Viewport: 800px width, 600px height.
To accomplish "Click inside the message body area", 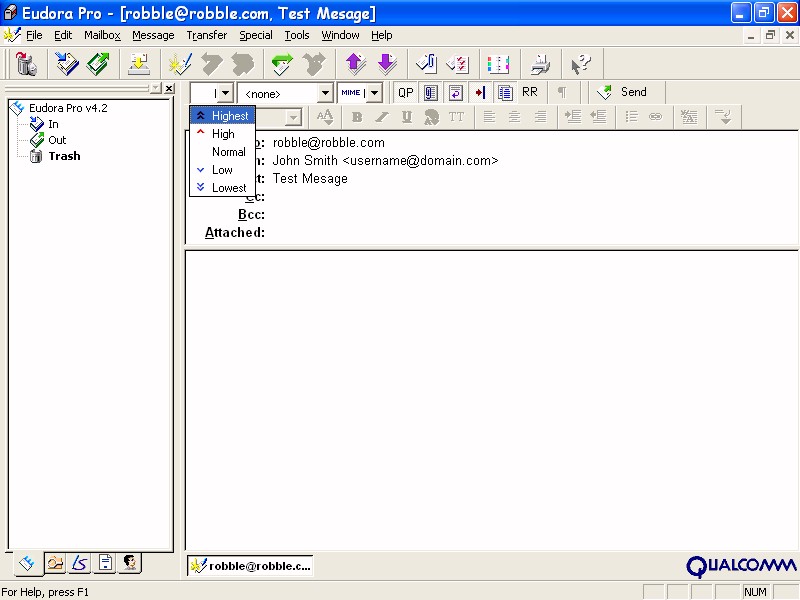I will tap(492, 400).
